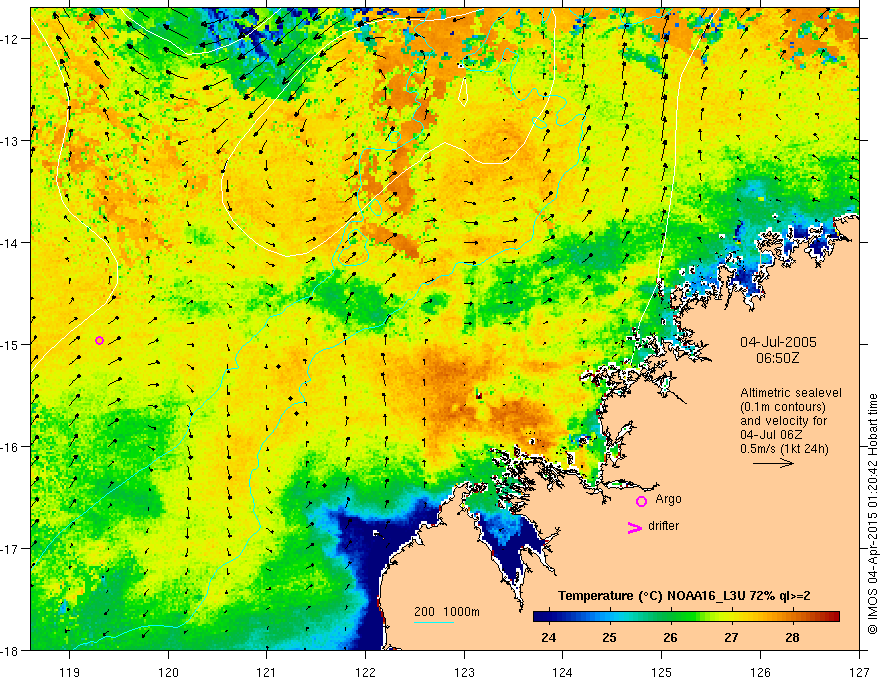The height and width of the screenshot is (680, 880).
Task: Click the '0.5m/s (1kt 24h)' text line
Action: click(x=784, y=449)
